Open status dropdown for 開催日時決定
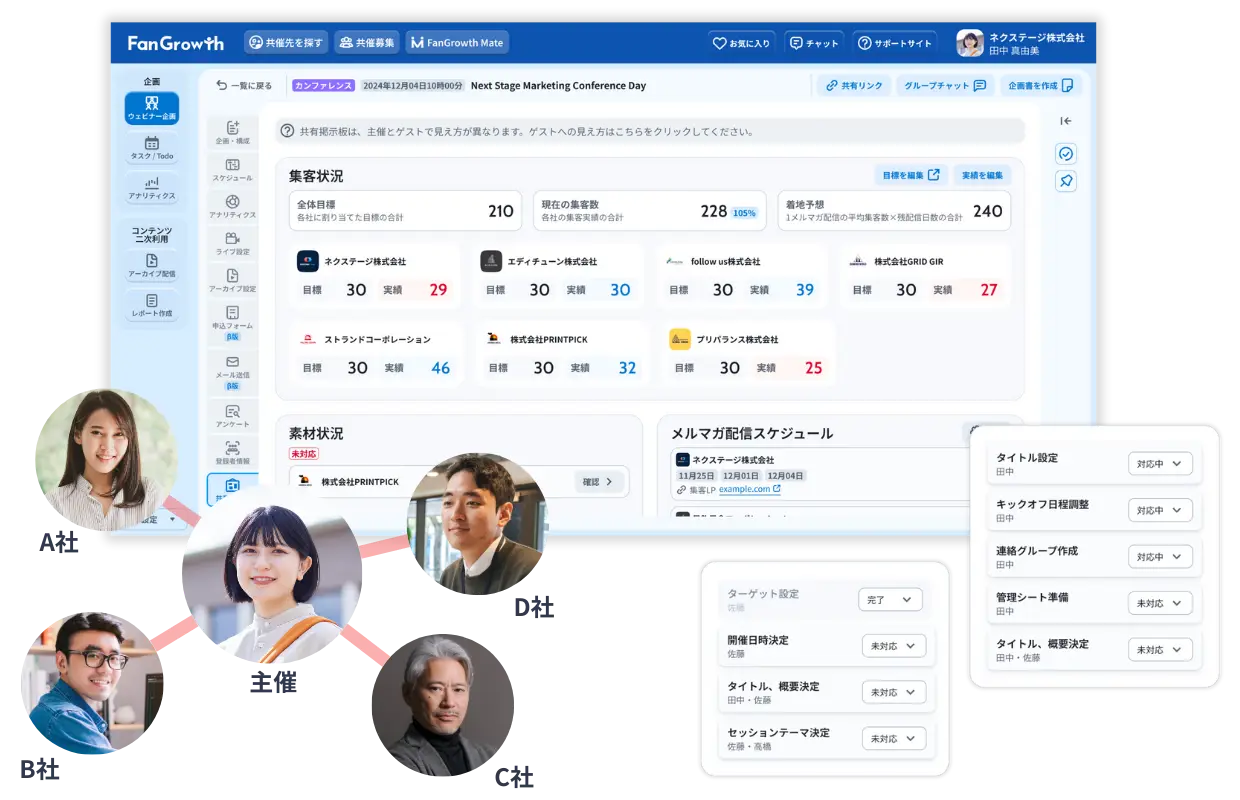This screenshot has height=800, width=1240. 894,646
